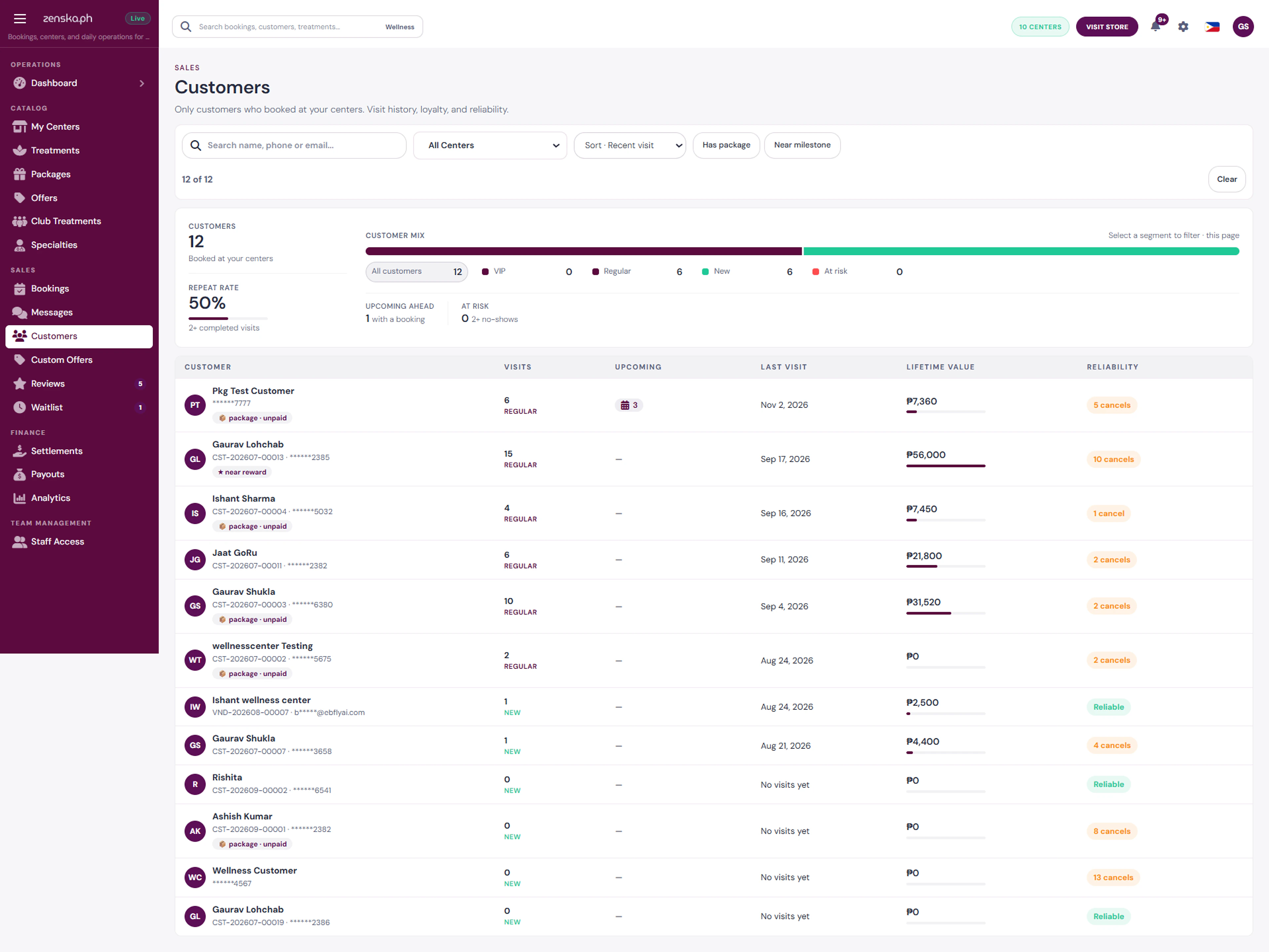
Task: Click the Offers tag icon
Action: click(x=19, y=198)
